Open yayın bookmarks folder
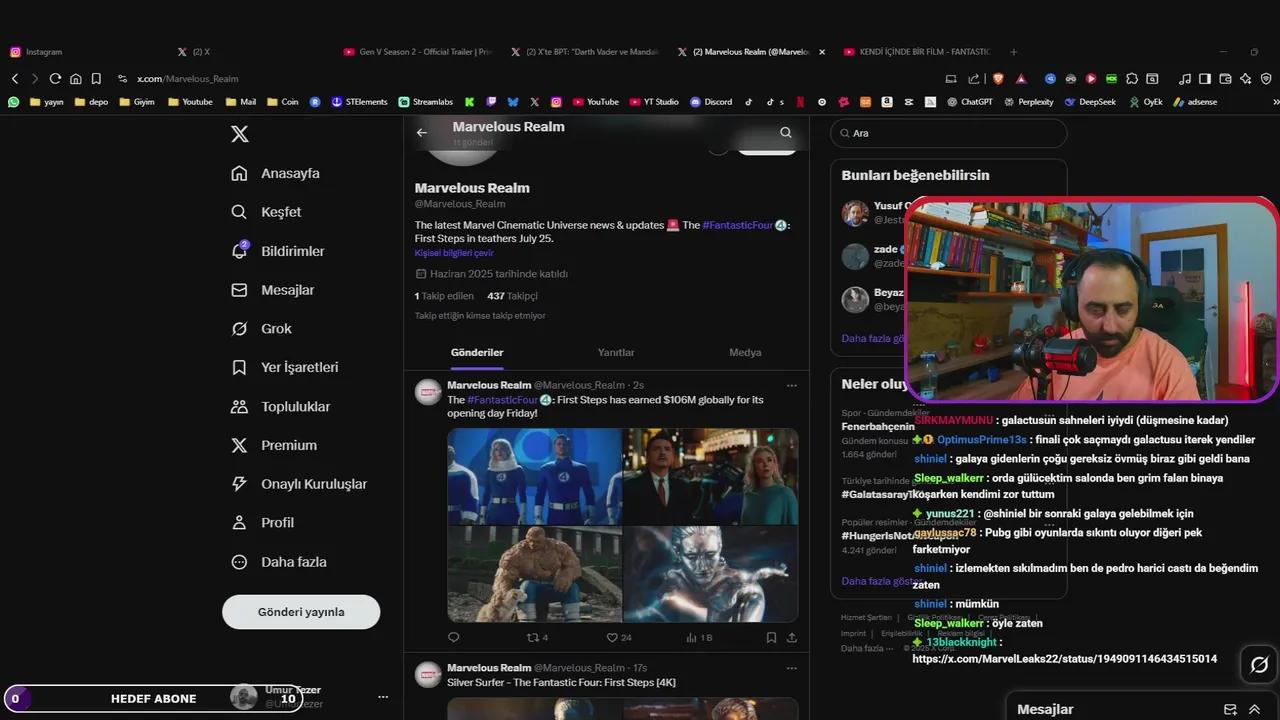This screenshot has height=720, width=1280. [47, 102]
